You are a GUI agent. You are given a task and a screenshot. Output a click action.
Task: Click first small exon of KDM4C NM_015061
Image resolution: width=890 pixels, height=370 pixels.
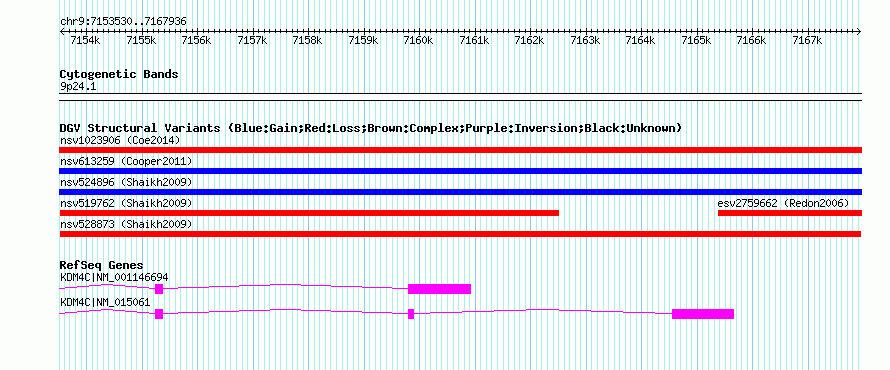pyautogui.click(x=159, y=314)
